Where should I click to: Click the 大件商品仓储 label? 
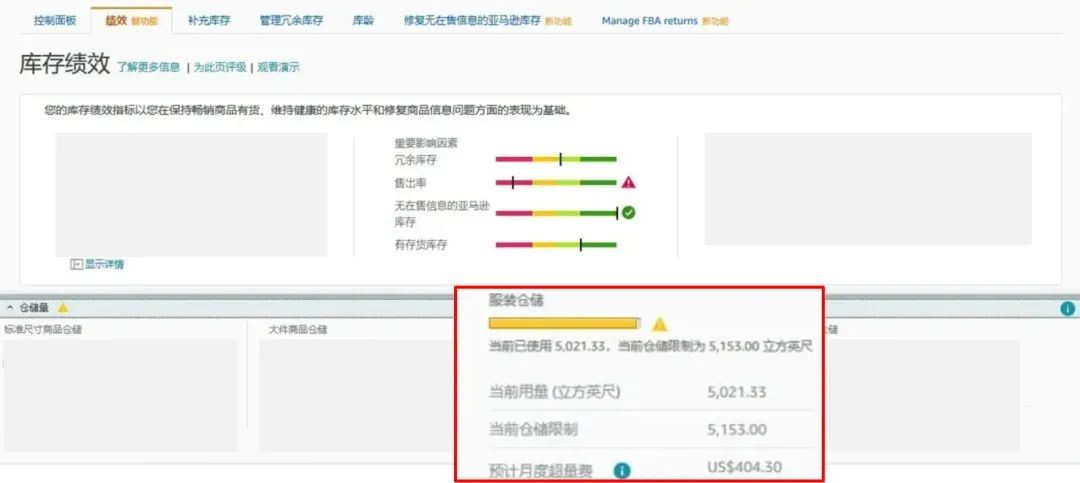click(x=298, y=329)
